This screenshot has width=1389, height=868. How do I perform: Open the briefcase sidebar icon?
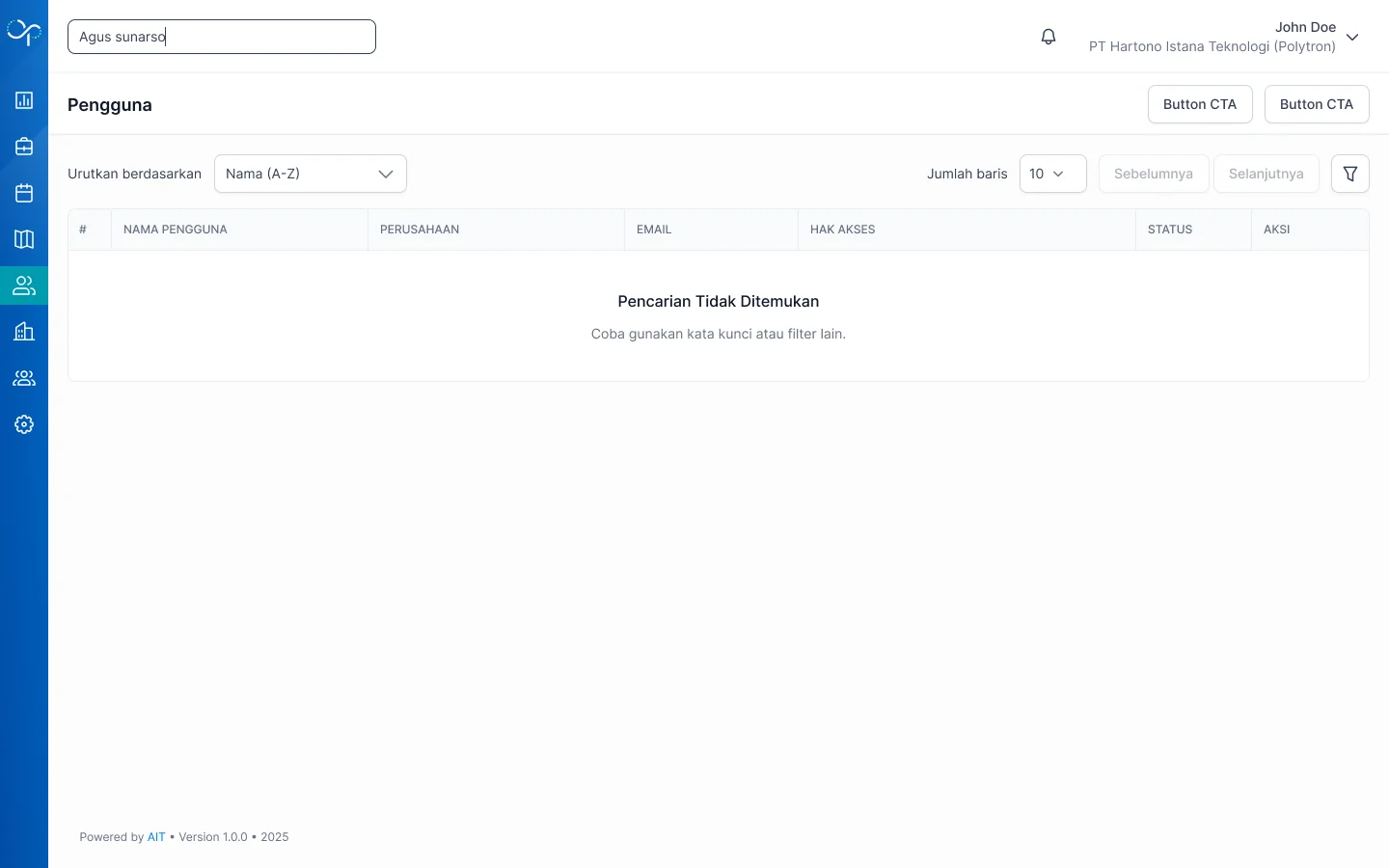coord(24,147)
